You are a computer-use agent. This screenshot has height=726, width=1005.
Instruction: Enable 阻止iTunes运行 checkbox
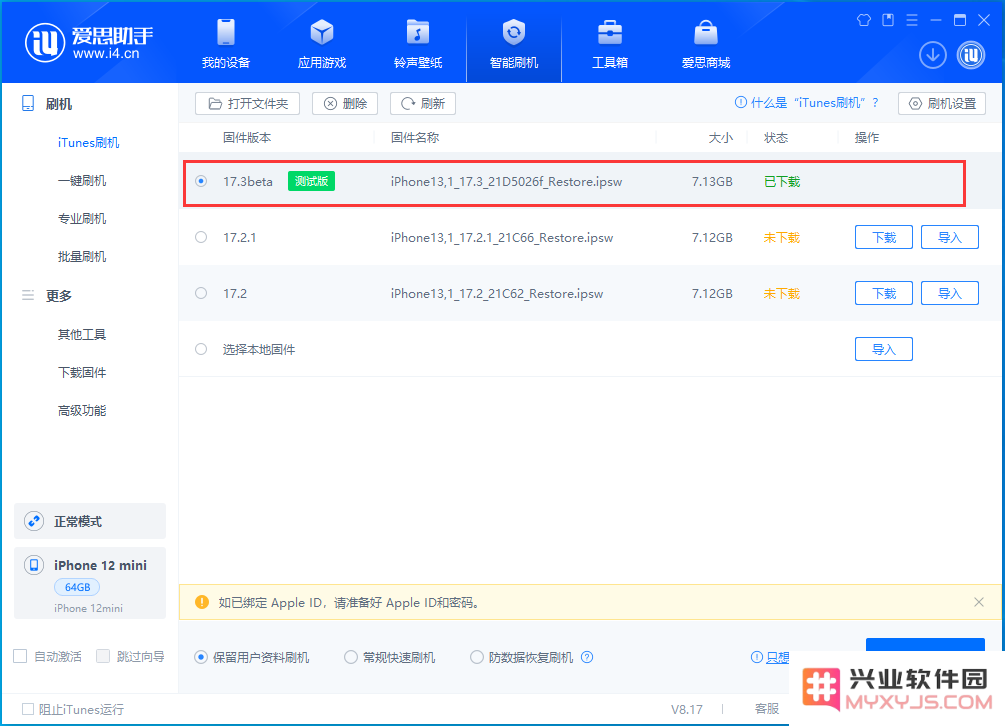[x=28, y=709]
